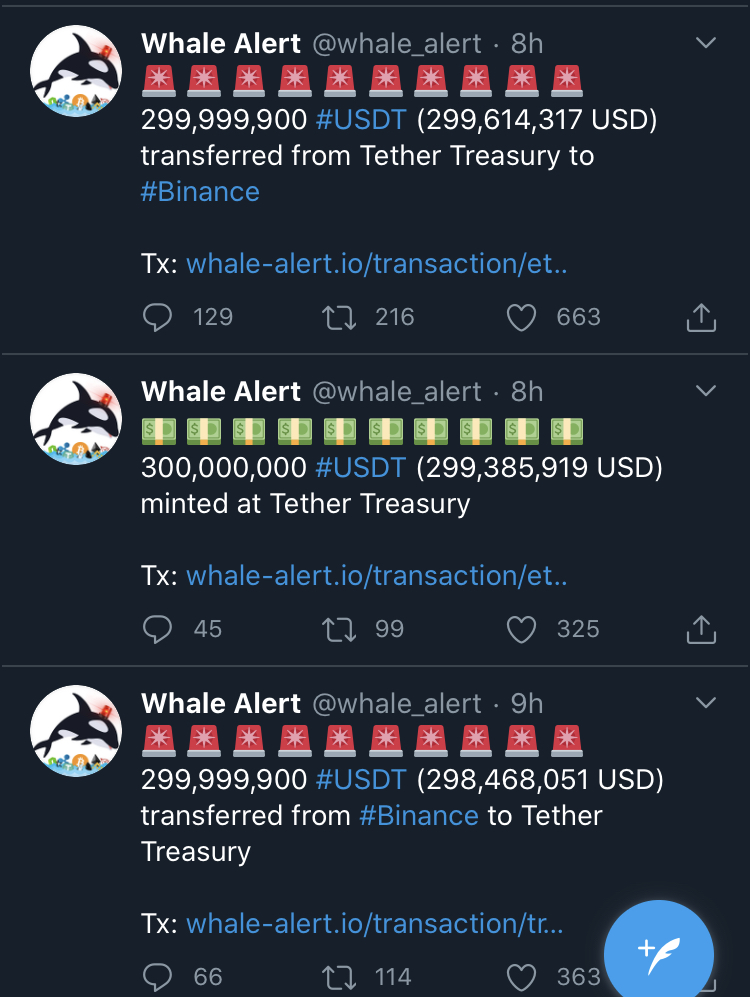Retweet the tweet with 114 retweets
750x997 pixels.
339,977
